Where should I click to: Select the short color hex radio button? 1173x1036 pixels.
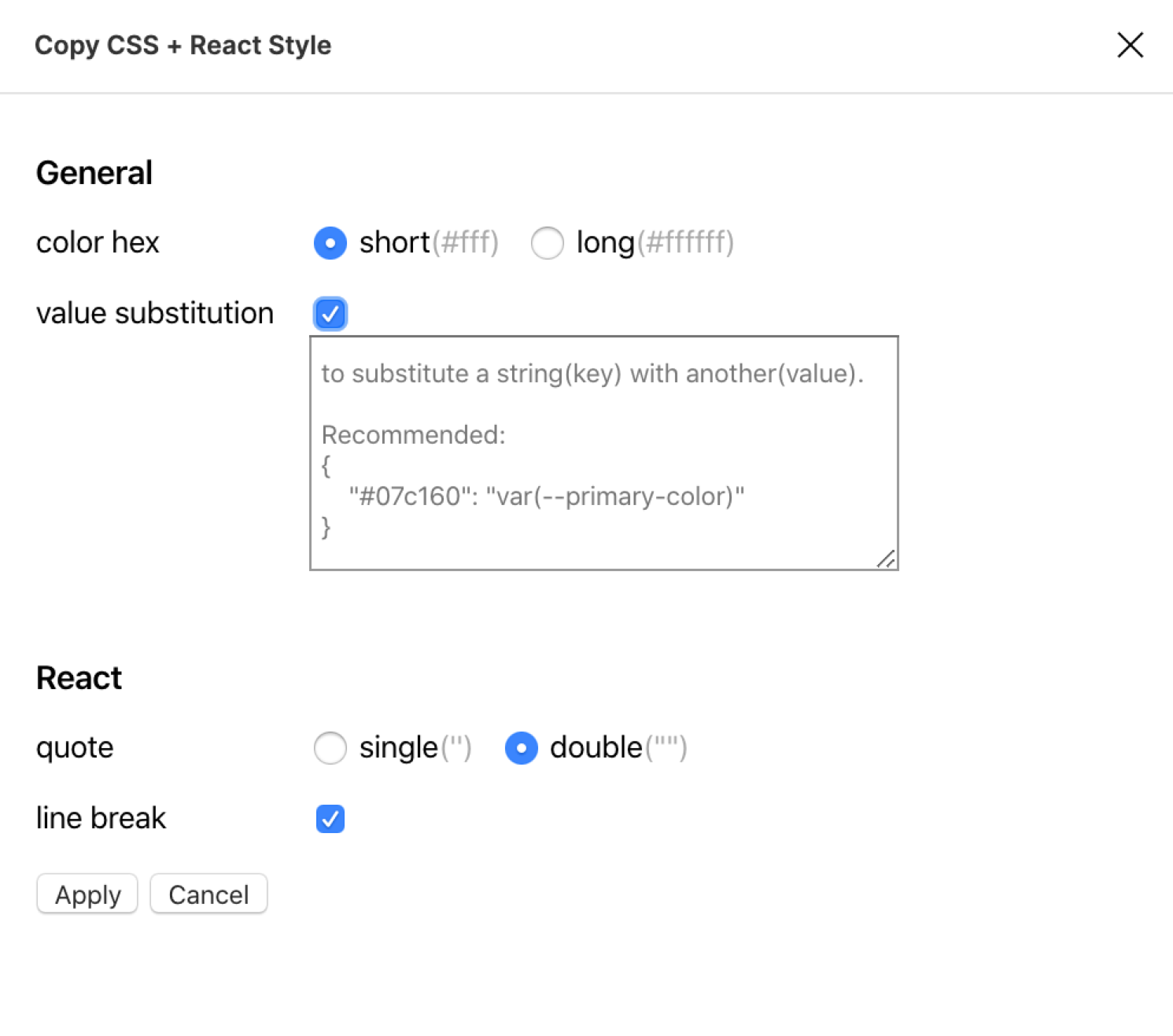pyautogui.click(x=330, y=243)
